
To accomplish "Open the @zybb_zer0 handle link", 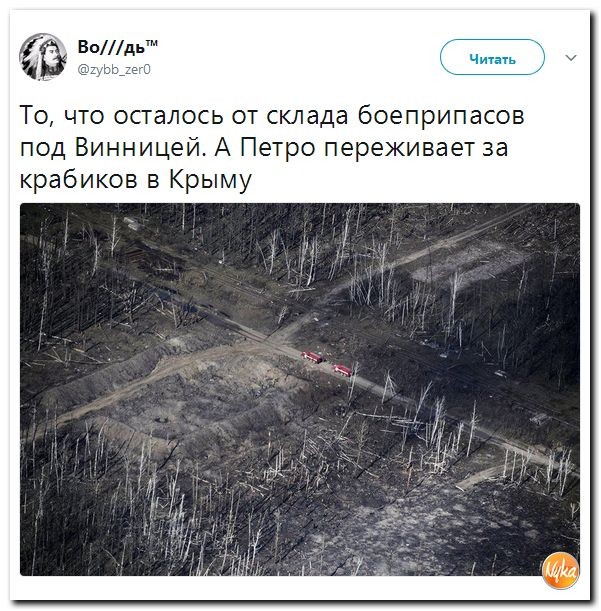I will tap(114, 69).
